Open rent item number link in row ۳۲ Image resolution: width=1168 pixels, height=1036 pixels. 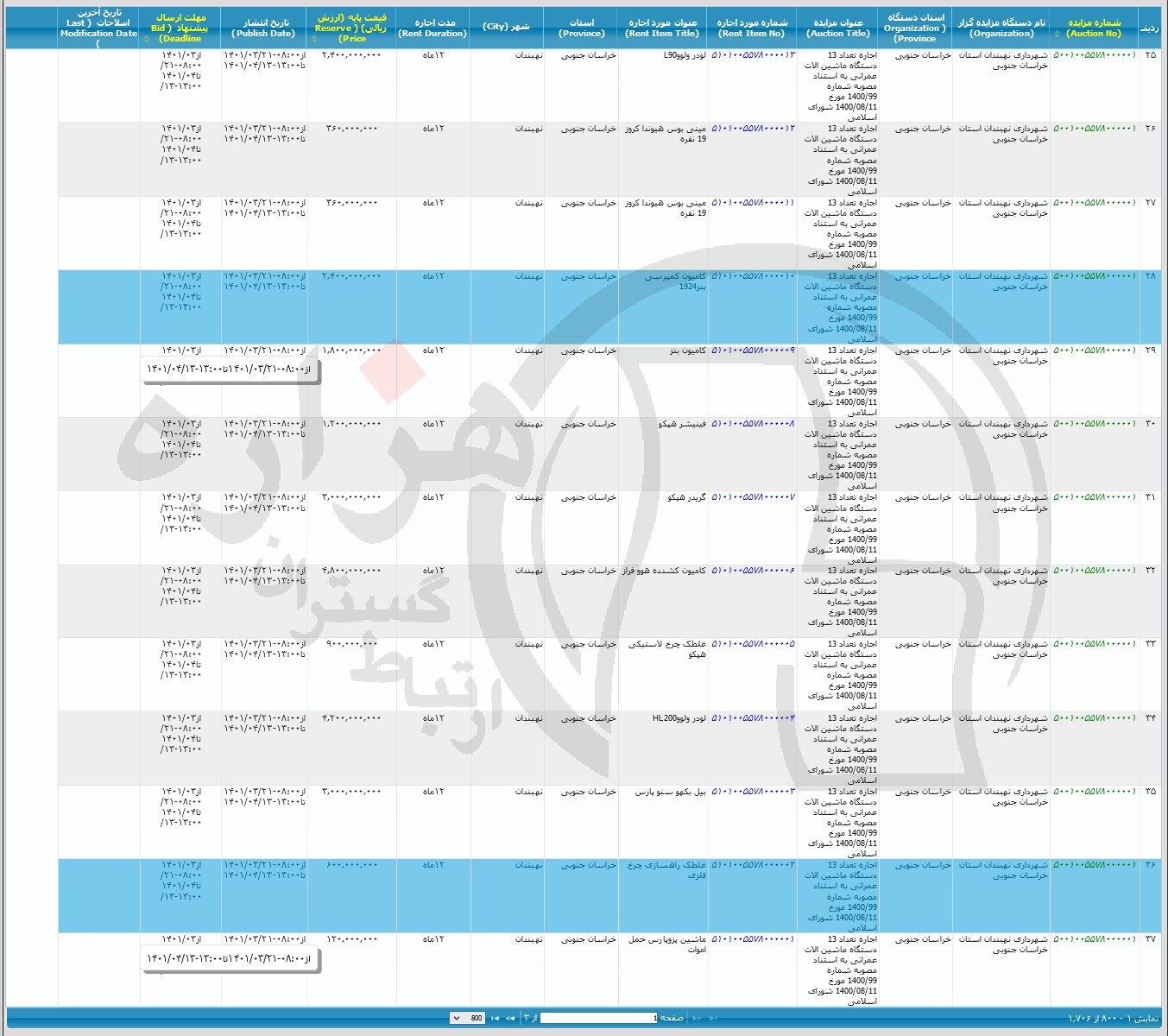click(753, 571)
